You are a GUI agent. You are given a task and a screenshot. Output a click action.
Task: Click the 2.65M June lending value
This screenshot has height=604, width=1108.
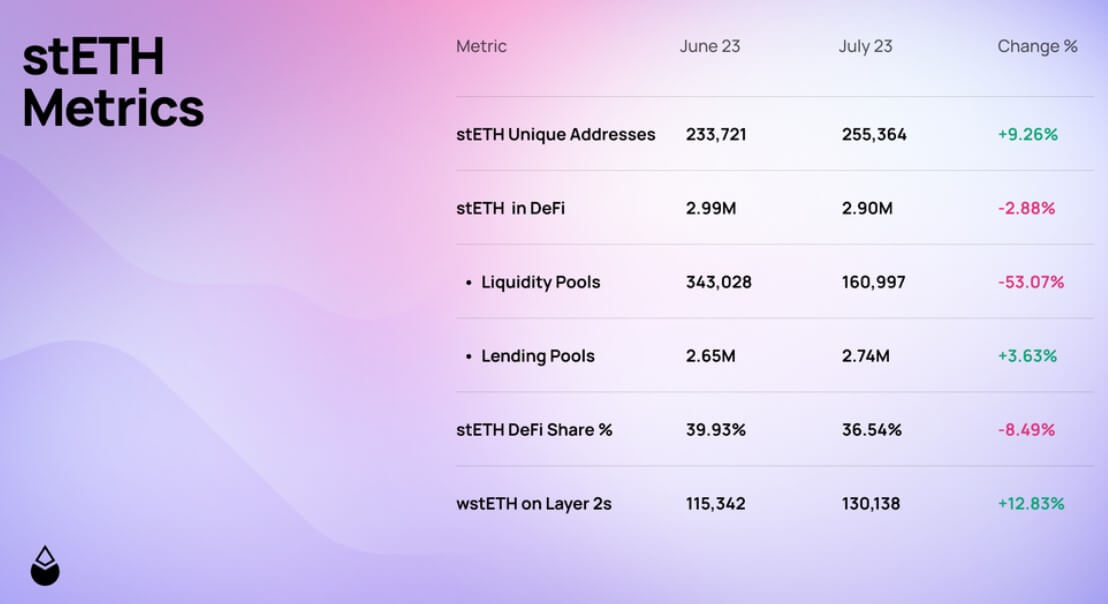pyautogui.click(x=710, y=356)
